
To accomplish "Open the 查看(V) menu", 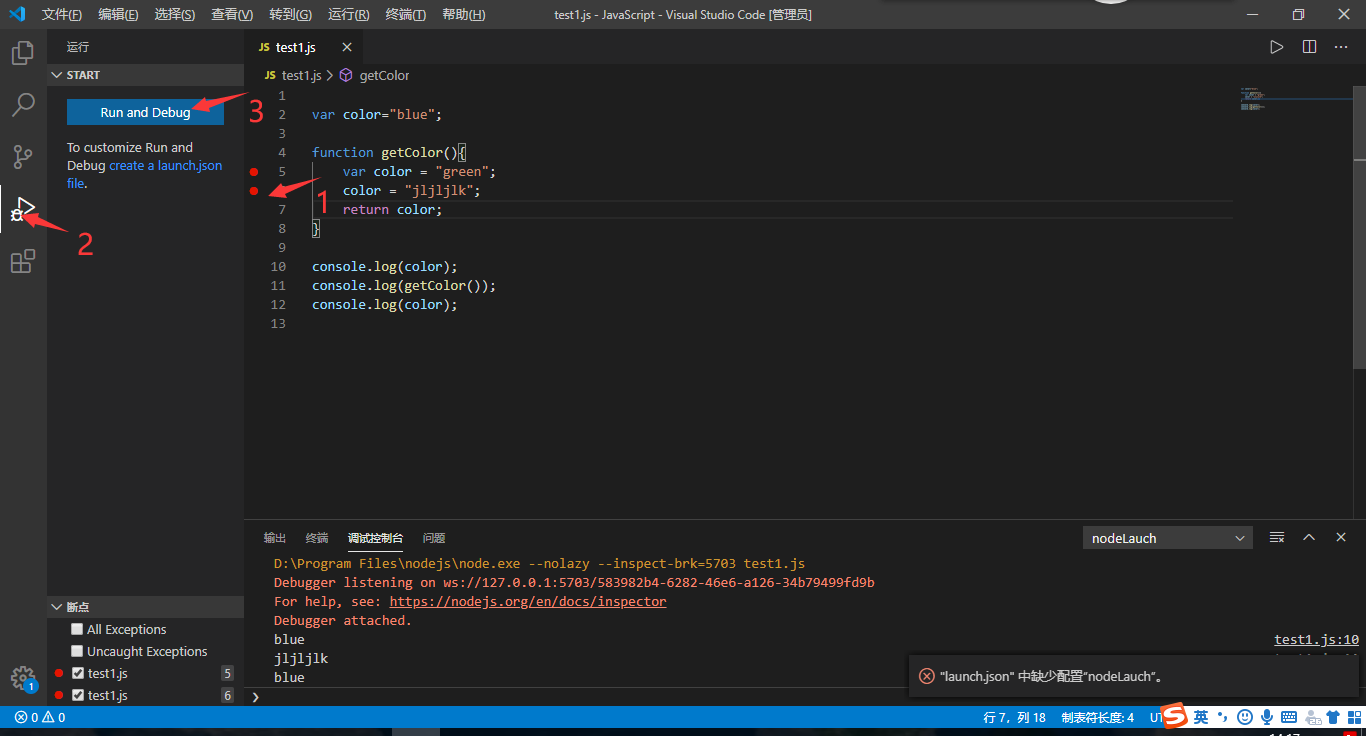I will tap(232, 14).
